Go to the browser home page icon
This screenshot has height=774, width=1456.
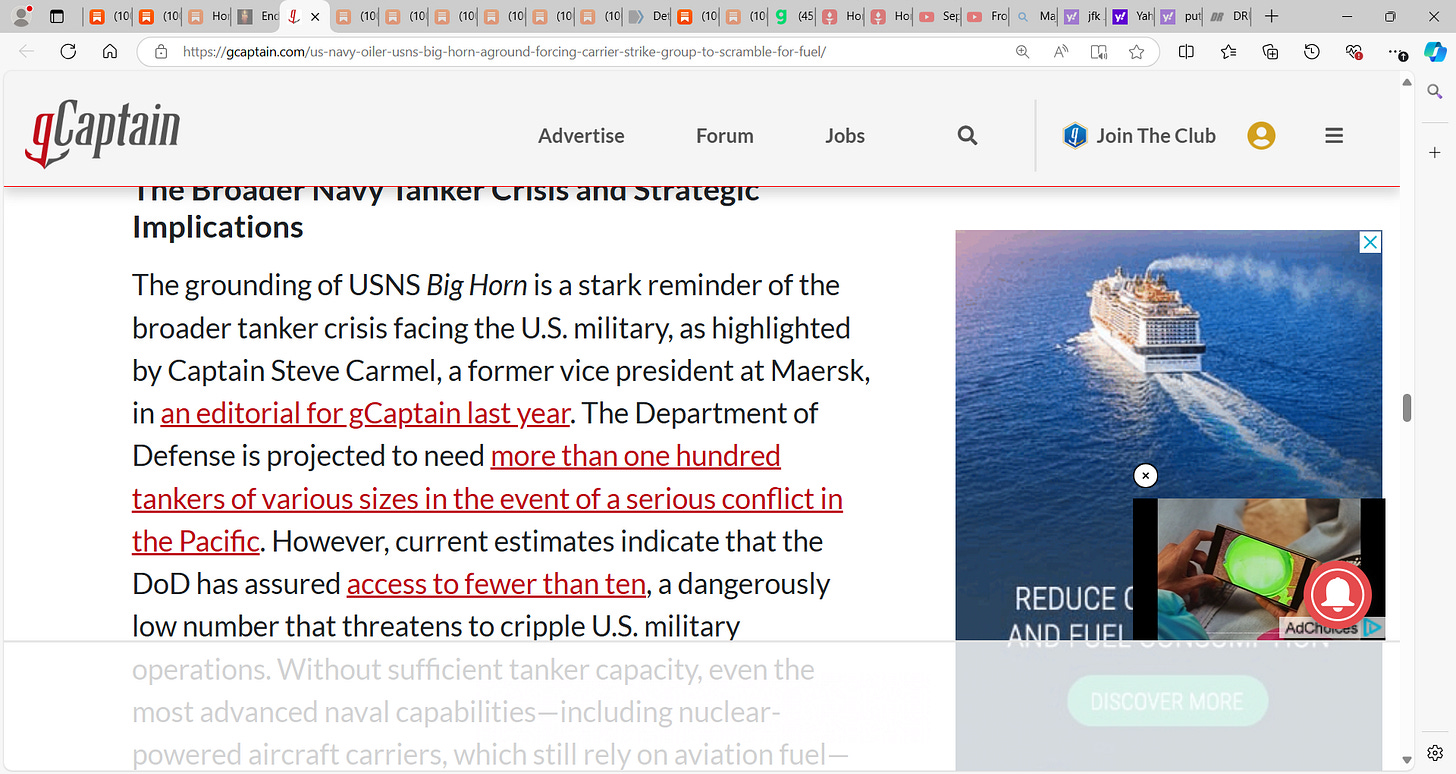click(110, 52)
